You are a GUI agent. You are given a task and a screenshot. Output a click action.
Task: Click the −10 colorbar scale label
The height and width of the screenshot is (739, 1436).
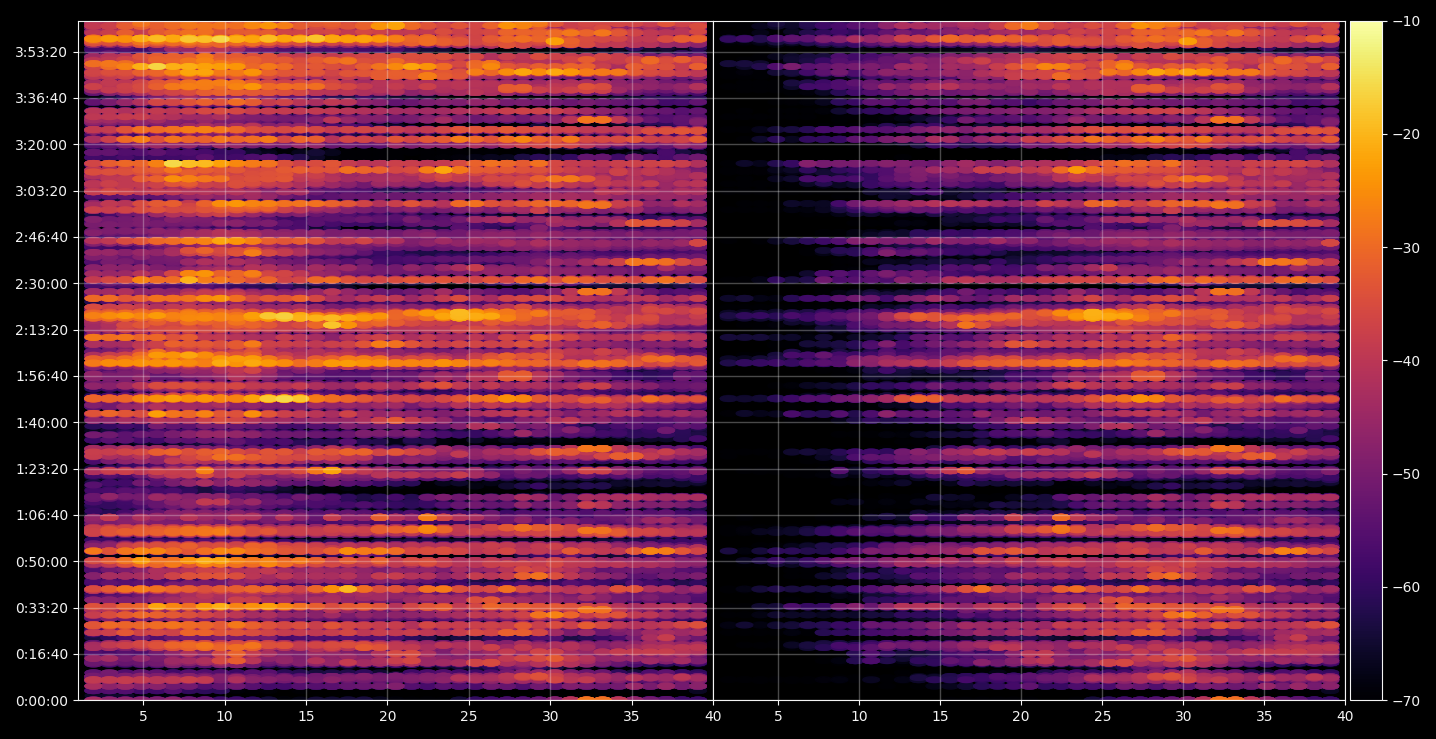point(1405,21)
